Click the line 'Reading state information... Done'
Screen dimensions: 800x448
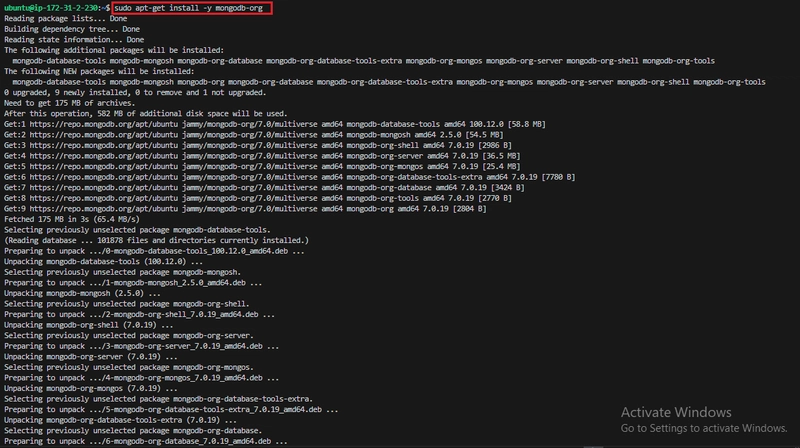pos(74,40)
